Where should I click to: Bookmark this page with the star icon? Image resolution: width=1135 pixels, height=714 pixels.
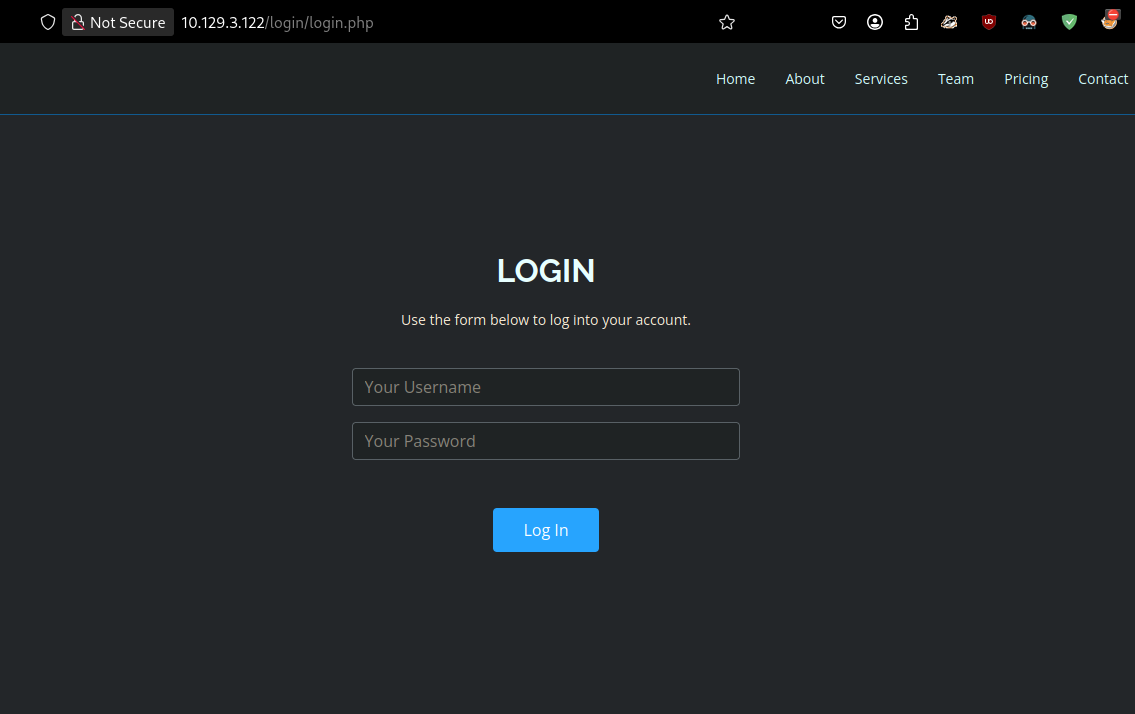[727, 22]
